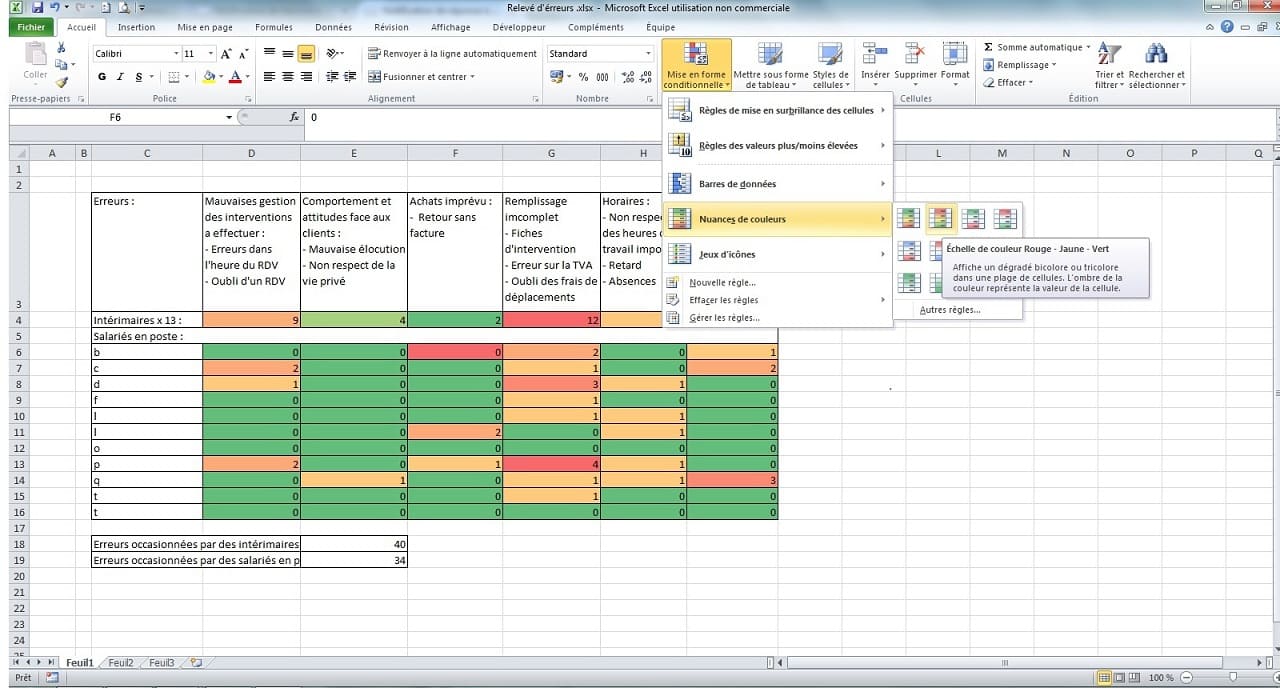Image resolution: width=1280 pixels, height=688 pixels.
Task: Click the Somme automatique sigma icon
Action: (988, 47)
